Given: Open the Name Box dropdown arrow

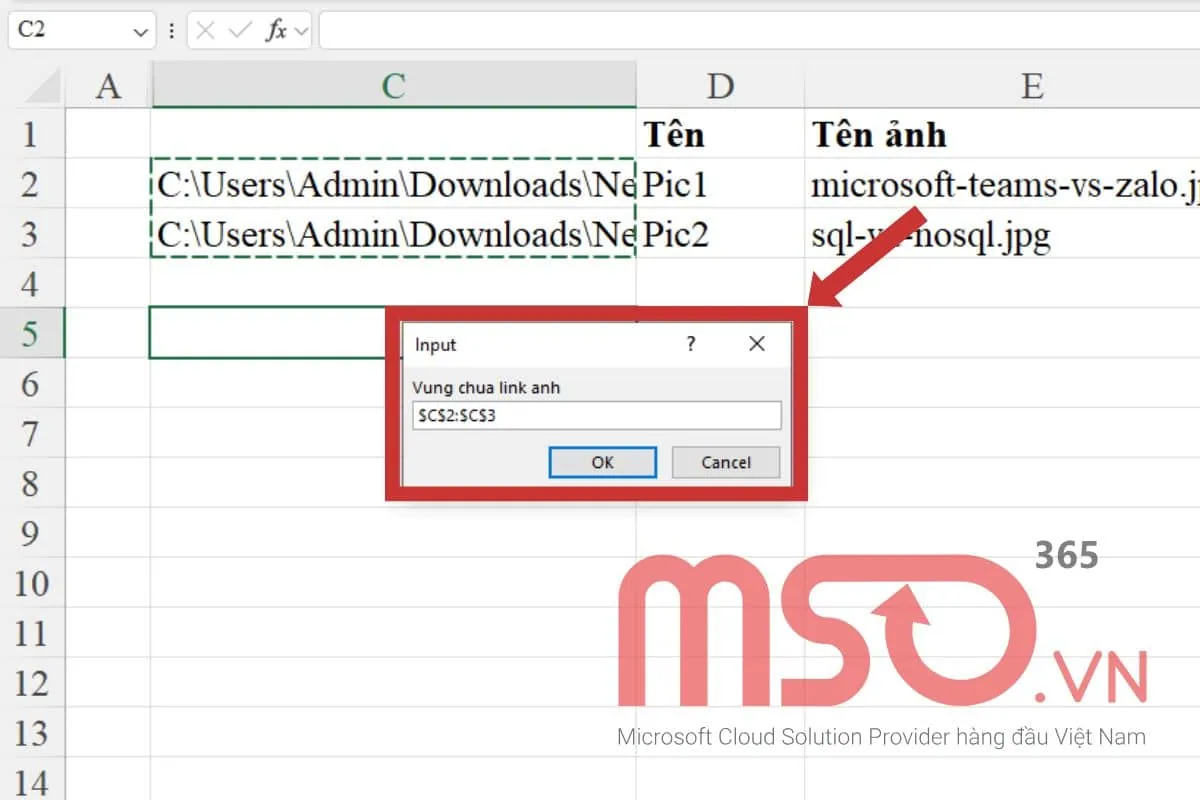Looking at the screenshot, I should coord(141,30).
